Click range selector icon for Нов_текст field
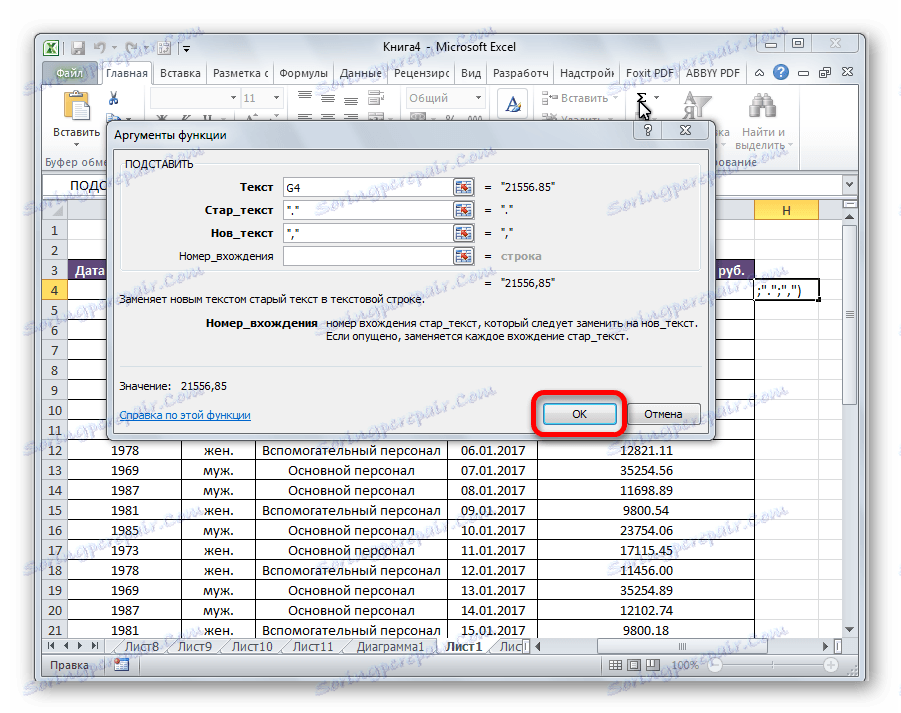The height and width of the screenshot is (713, 901). point(463,233)
